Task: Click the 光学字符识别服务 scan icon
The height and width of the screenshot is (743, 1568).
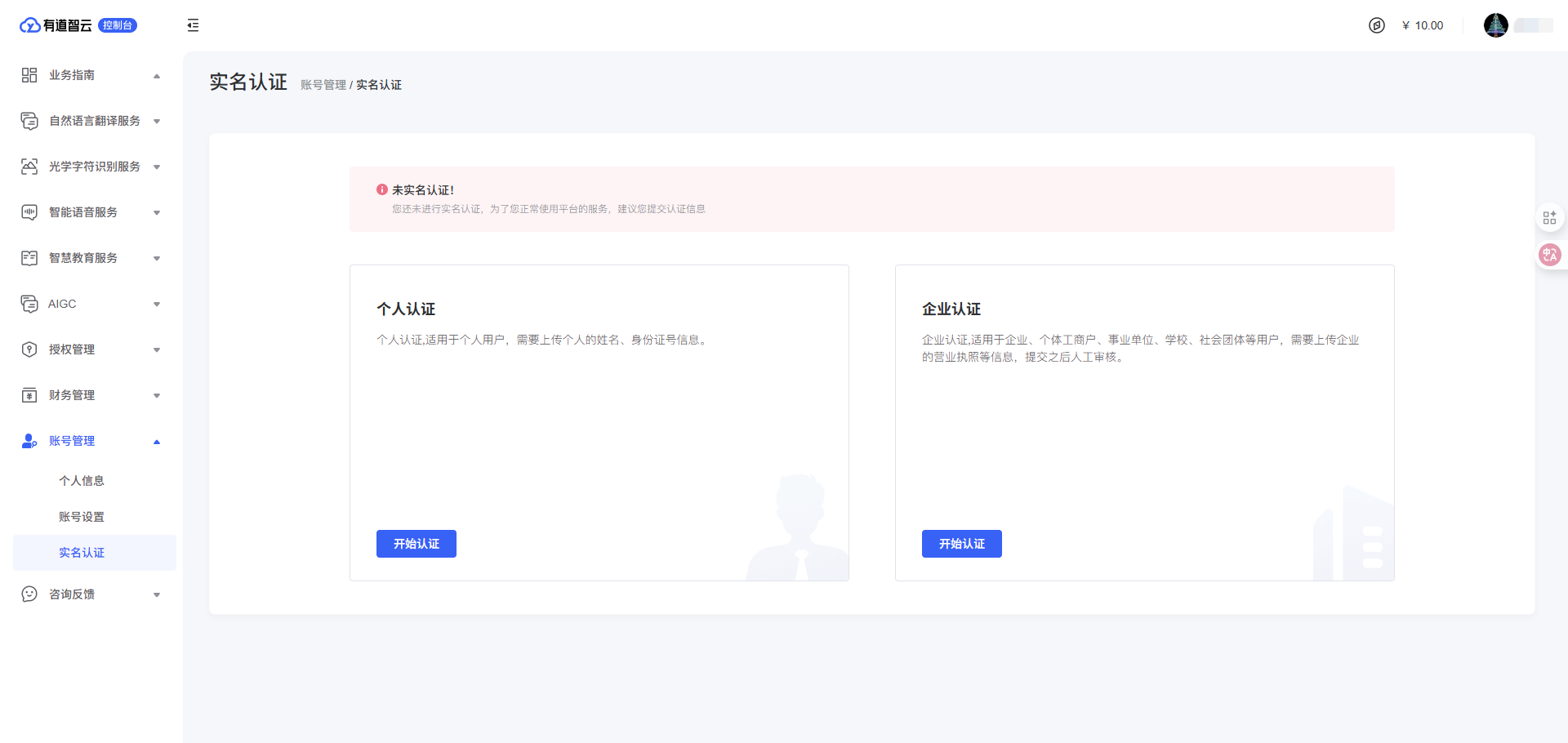Action: (x=29, y=167)
